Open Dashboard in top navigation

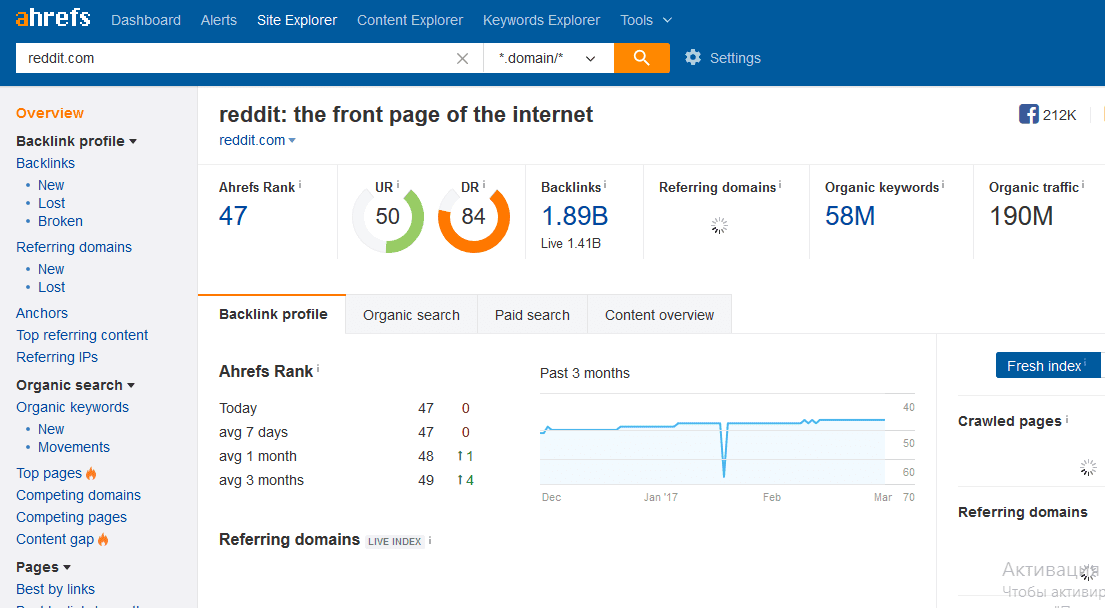click(x=146, y=20)
